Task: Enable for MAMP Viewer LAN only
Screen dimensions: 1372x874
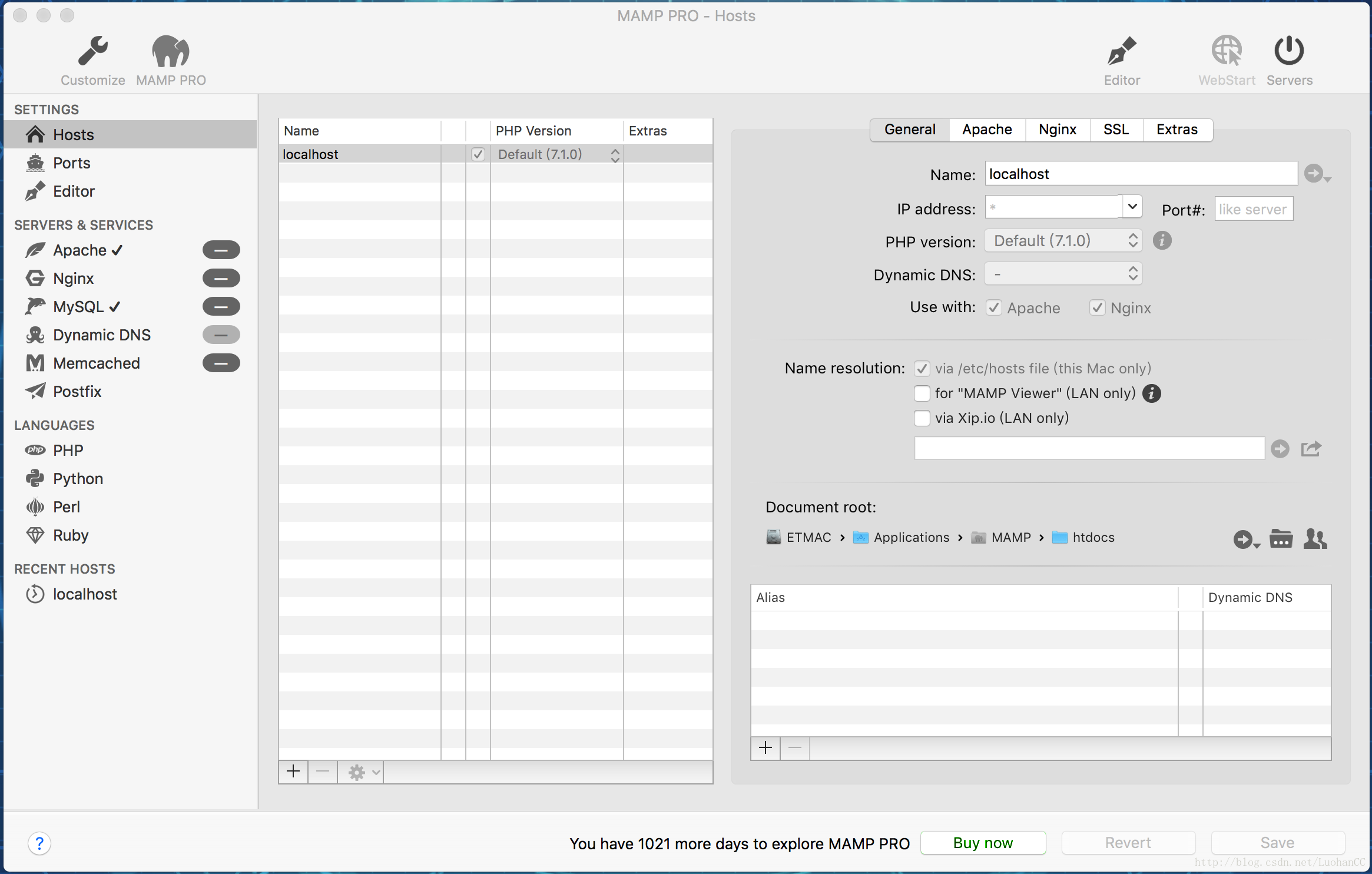Action: click(x=920, y=393)
